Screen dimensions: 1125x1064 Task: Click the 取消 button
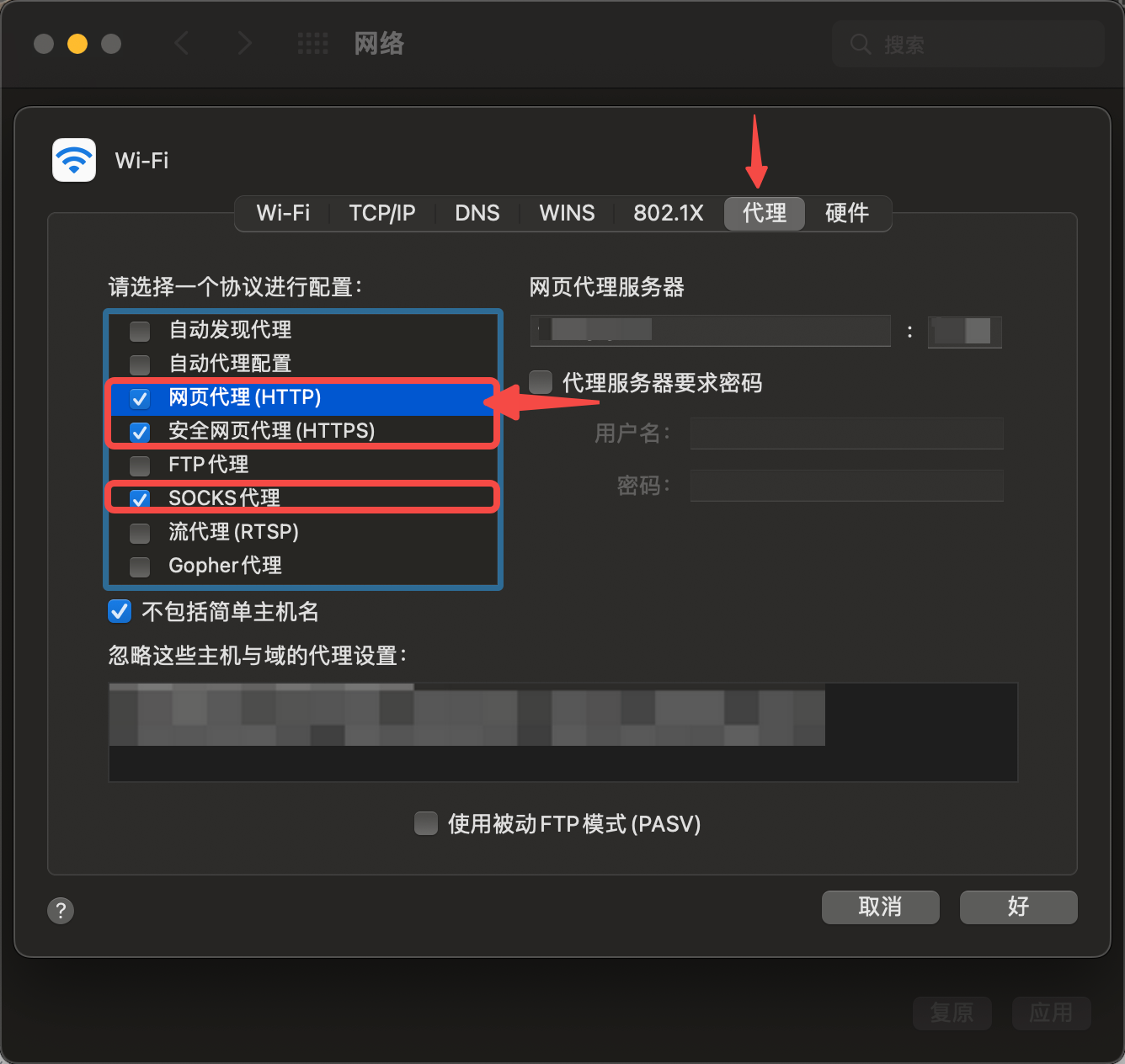[x=881, y=907]
